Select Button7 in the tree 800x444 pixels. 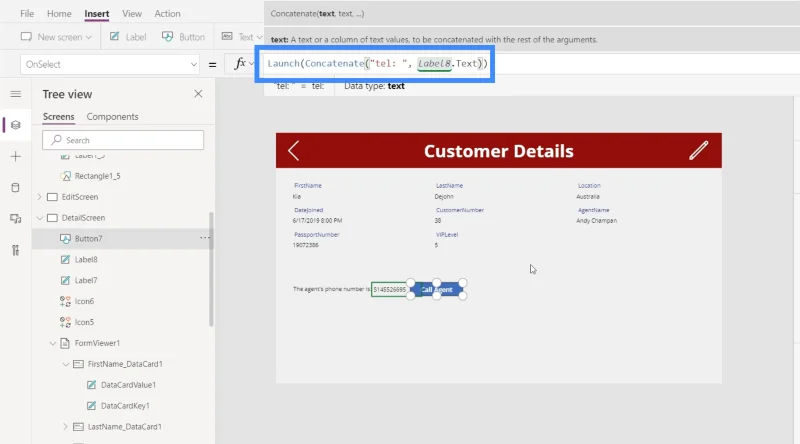88,239
